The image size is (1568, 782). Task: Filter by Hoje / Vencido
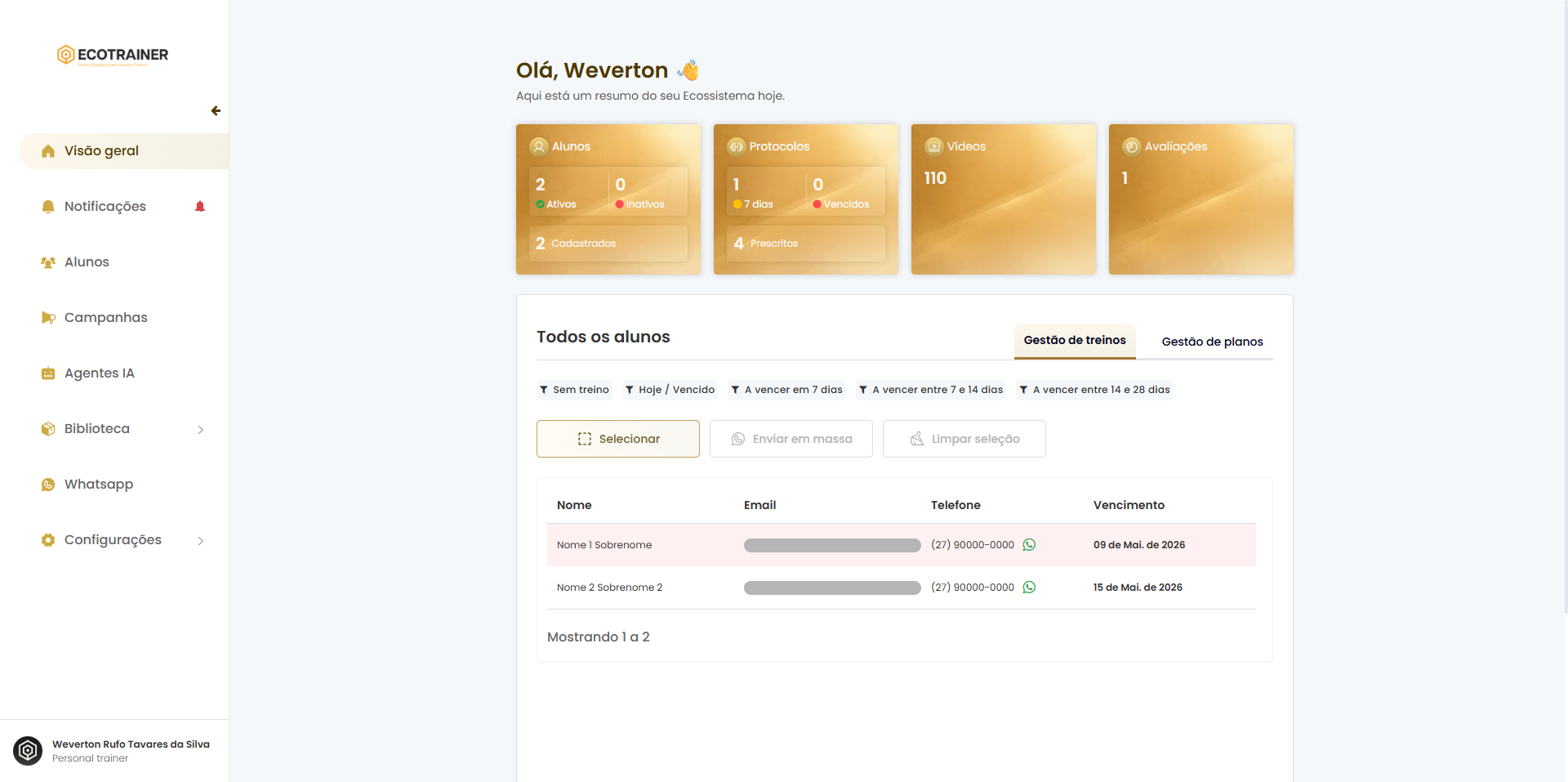coord(670,390)
